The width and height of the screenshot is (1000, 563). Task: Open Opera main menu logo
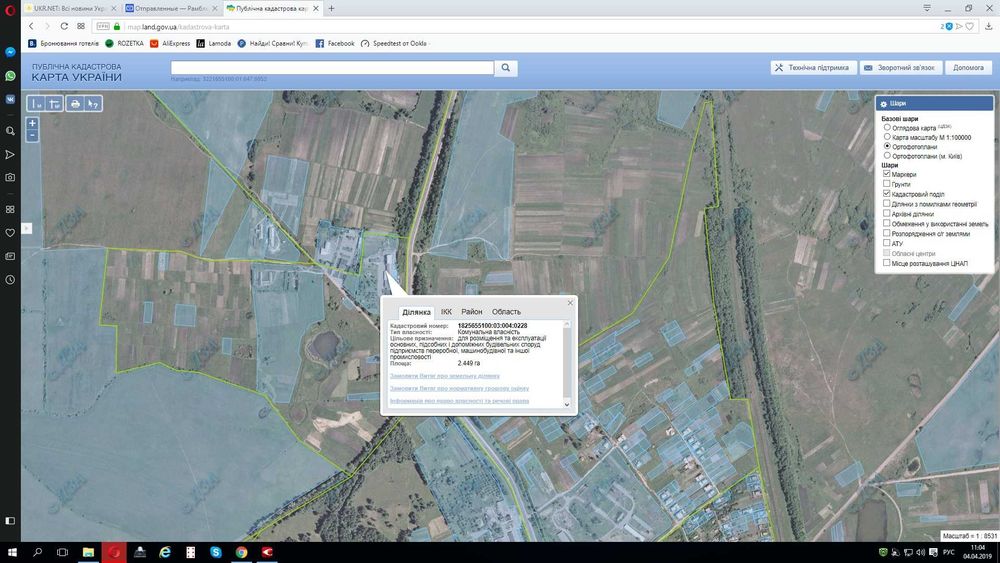pyautogui.click(x=10, y=9)
